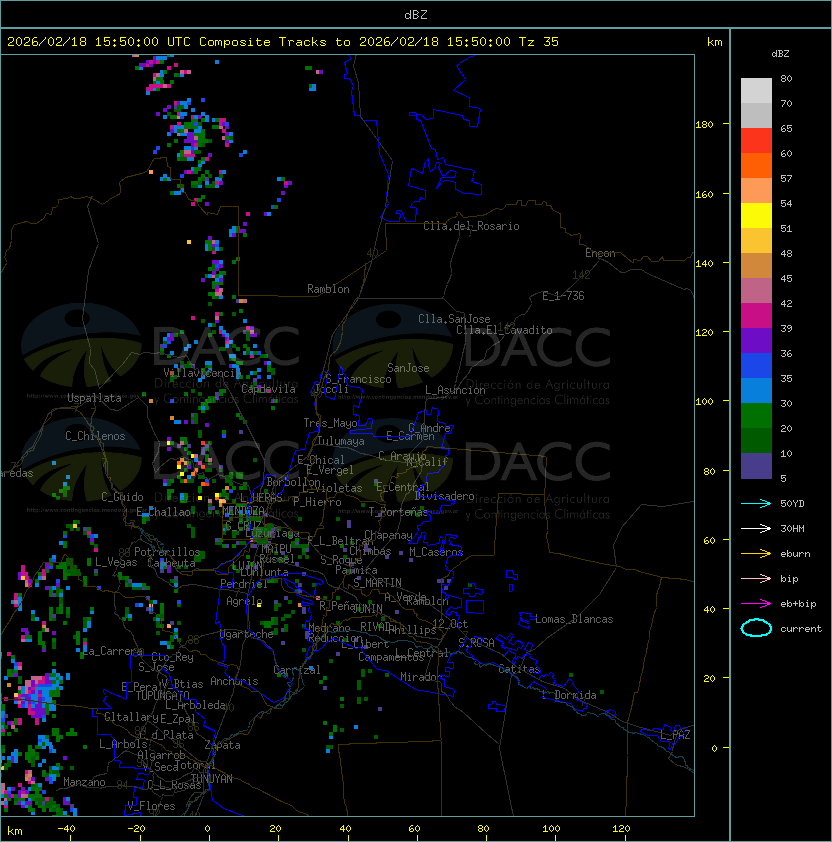
Task: Click the 'Composite Tracks' header text
Action: 263,42
